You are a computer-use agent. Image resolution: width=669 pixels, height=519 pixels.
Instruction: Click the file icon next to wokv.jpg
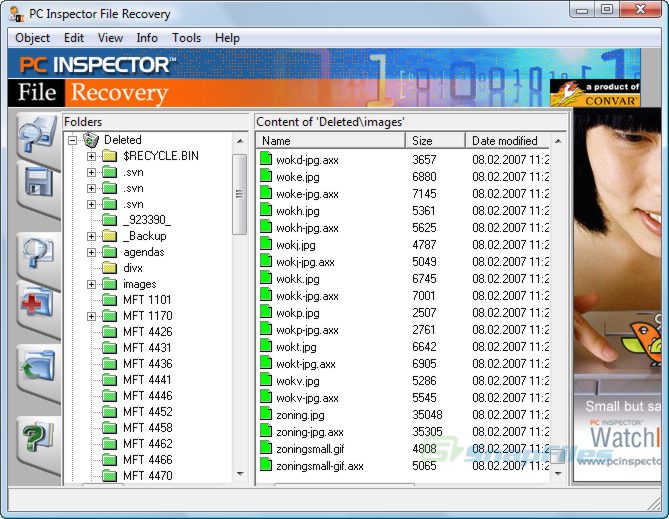click(x=266, y=380)
